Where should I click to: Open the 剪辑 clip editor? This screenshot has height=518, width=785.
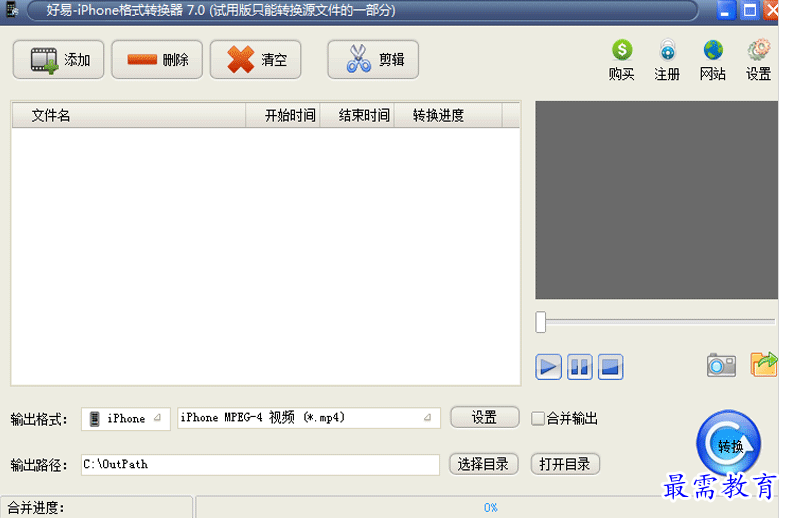pos(373,60)
